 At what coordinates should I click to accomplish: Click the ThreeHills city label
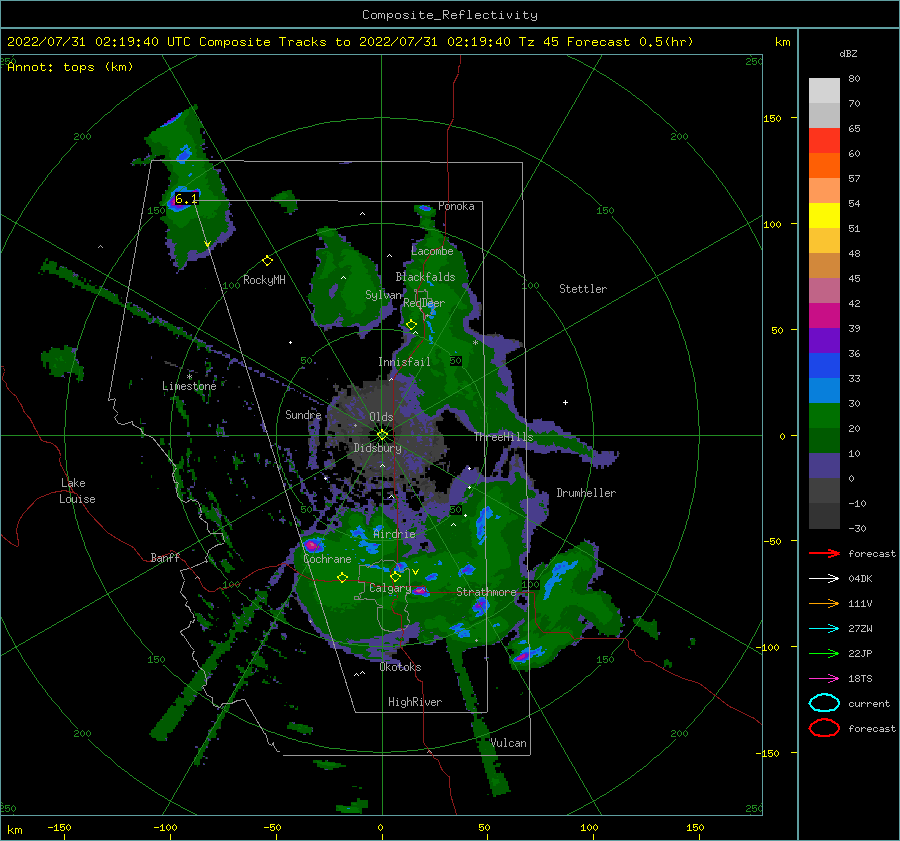[x=503, y=437]
